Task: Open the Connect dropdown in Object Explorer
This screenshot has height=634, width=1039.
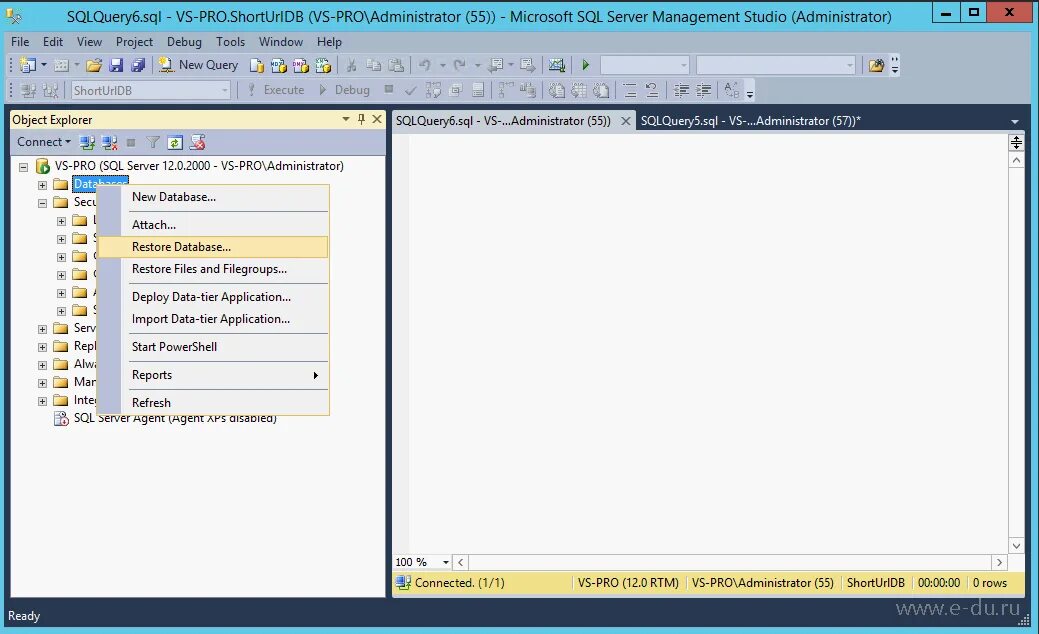Action: 44,142
